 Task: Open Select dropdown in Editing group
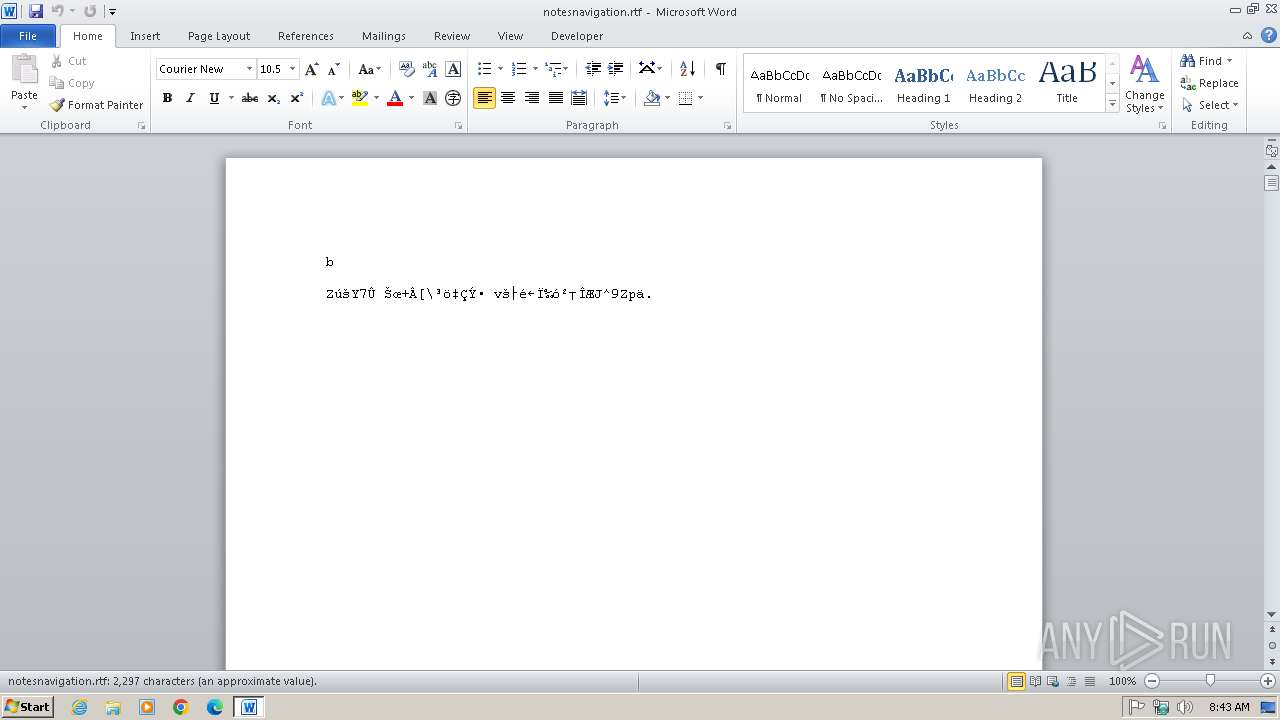[x=1210, y=105]
